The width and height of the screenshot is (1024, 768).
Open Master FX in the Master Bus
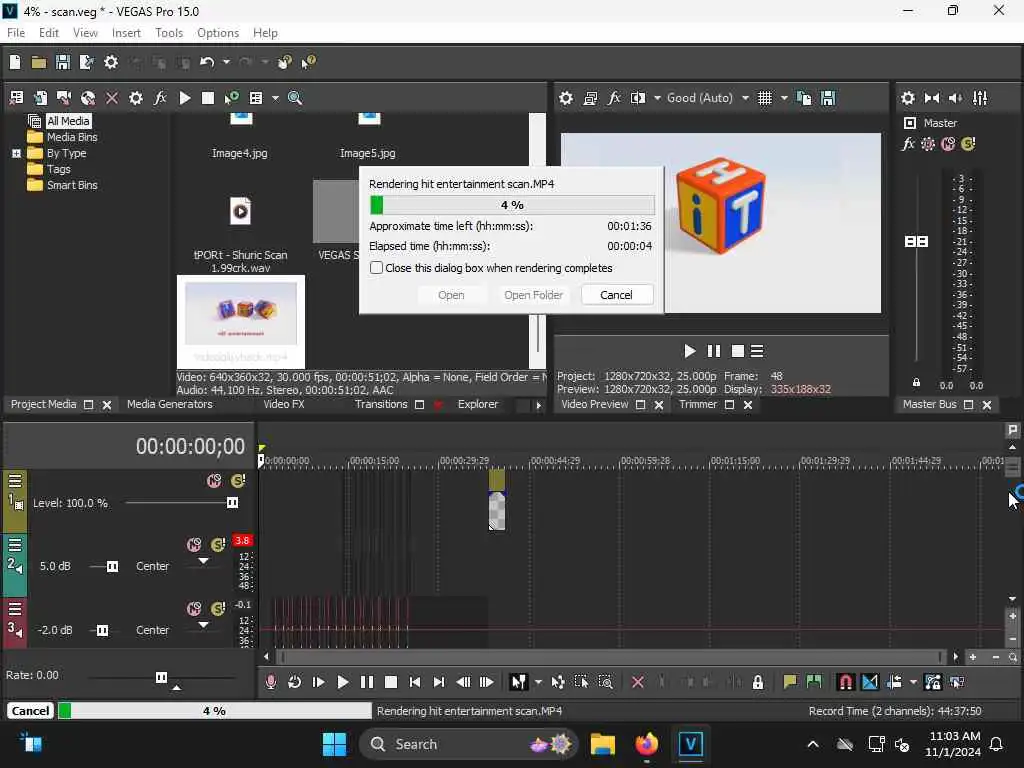pos(908,144)
